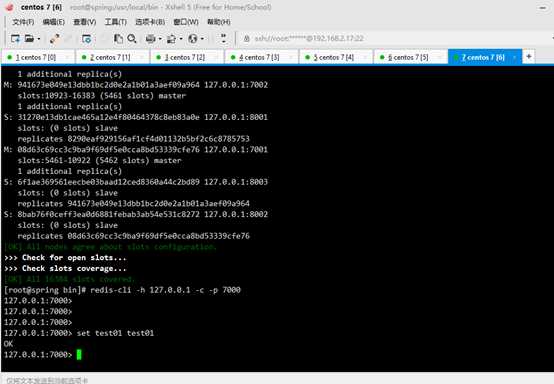Switch to the '6 centos 7 [5]' tab
This screenshot has height=384, width=554.
coord(411,57)
